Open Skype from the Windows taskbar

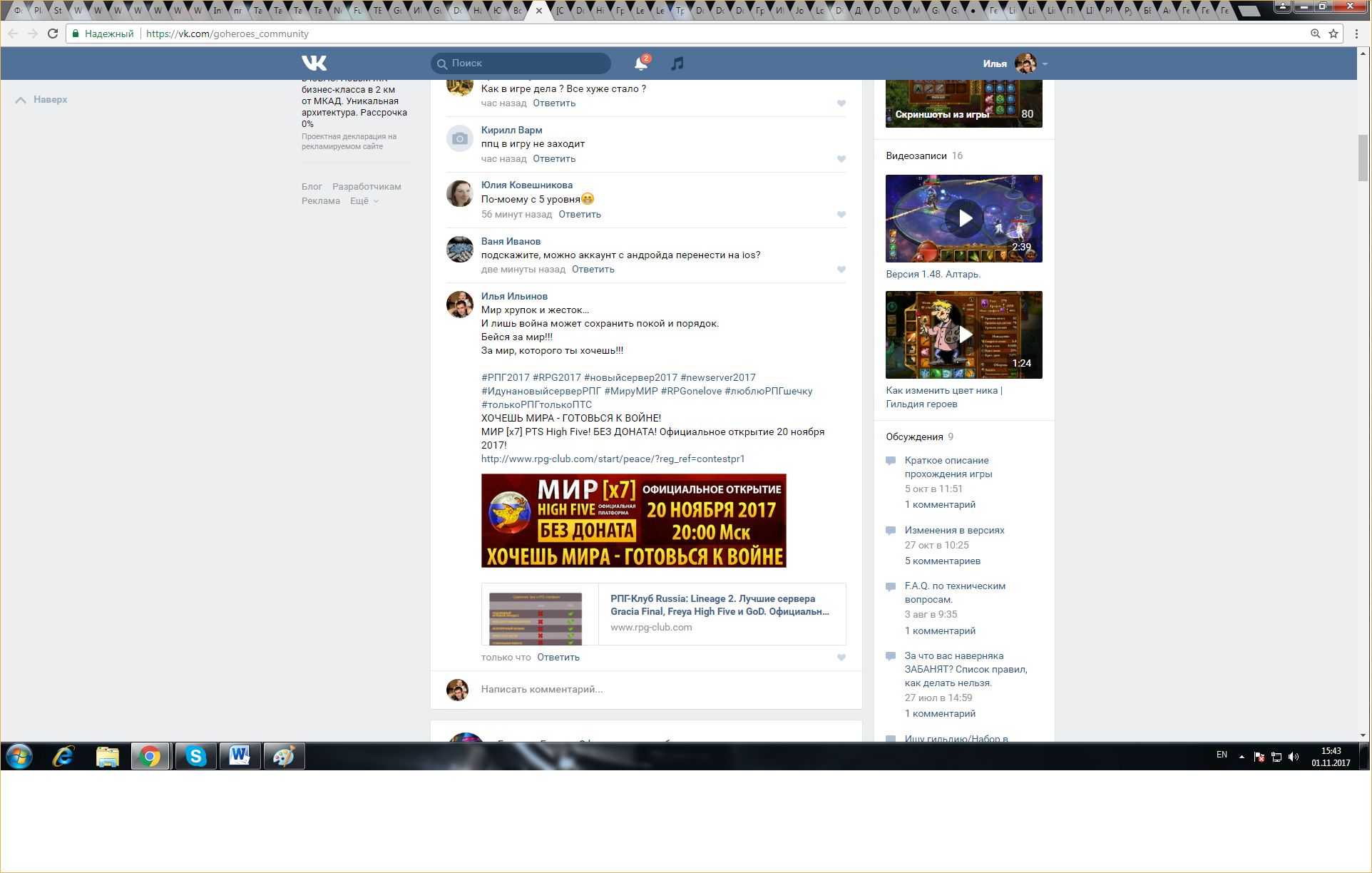(x=195, y=756)
